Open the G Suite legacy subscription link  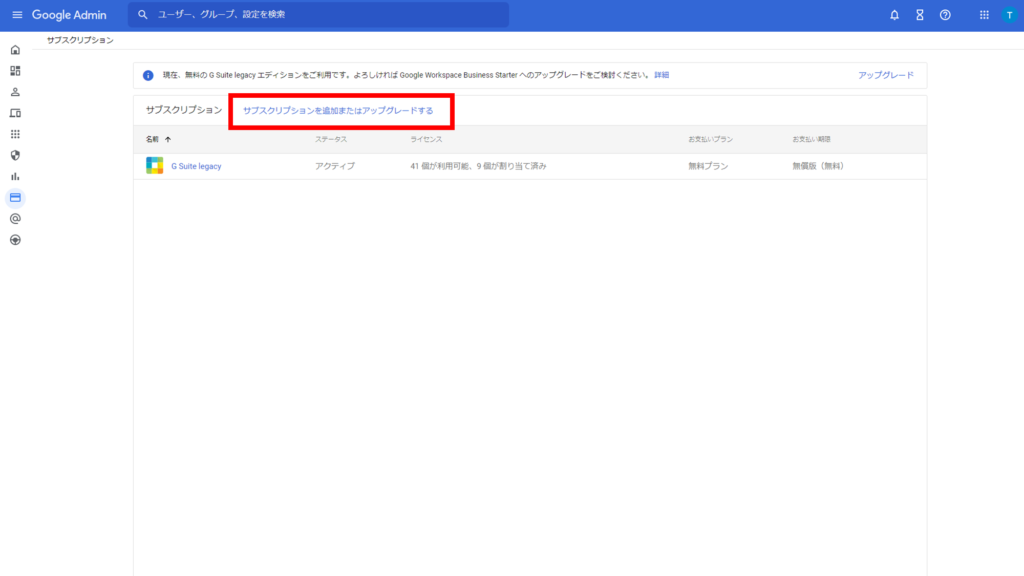(x=196, y=166)
